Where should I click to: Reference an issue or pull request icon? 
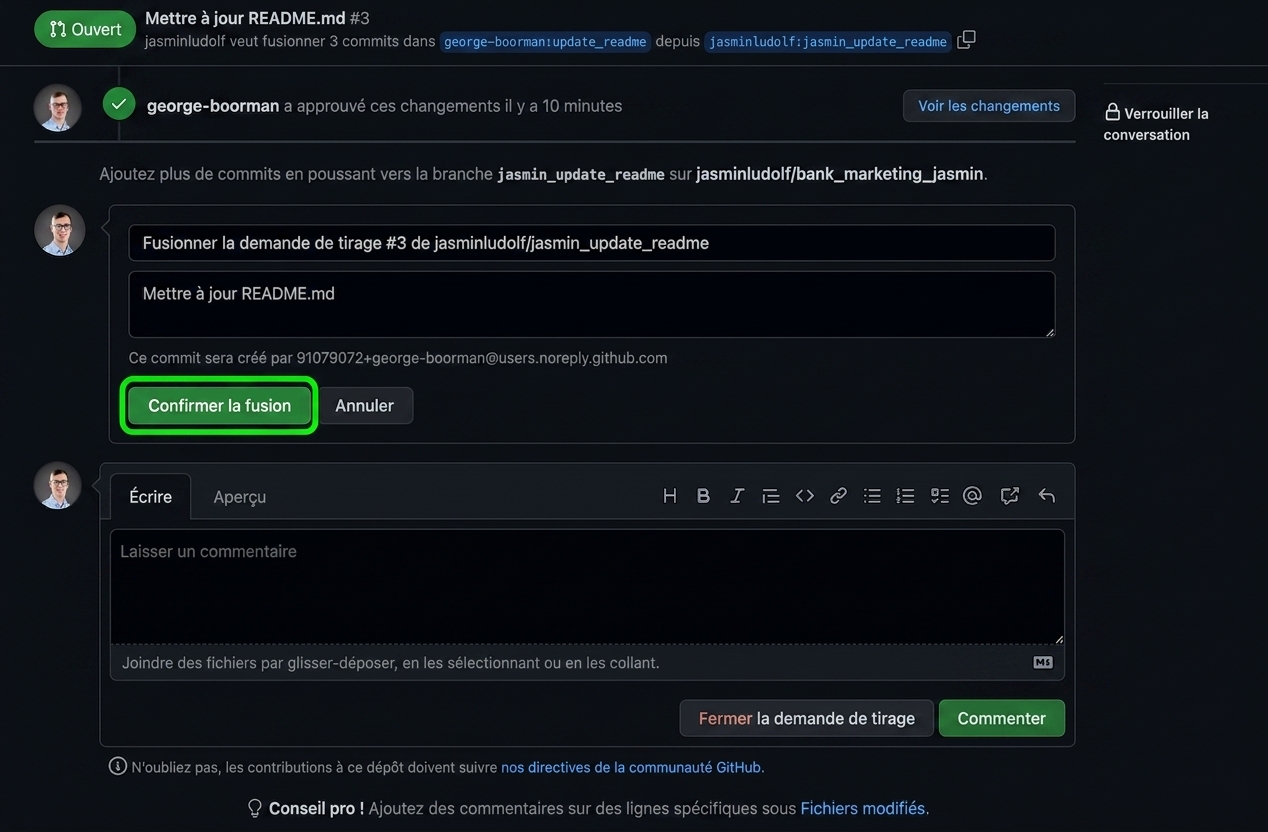[x=1010, y=496]
